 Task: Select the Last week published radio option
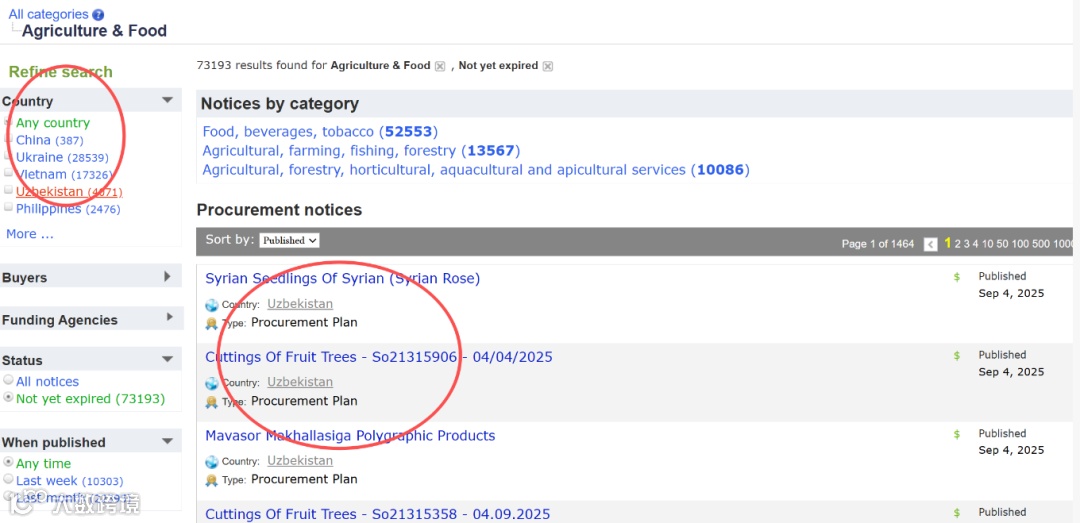point(8,480)
